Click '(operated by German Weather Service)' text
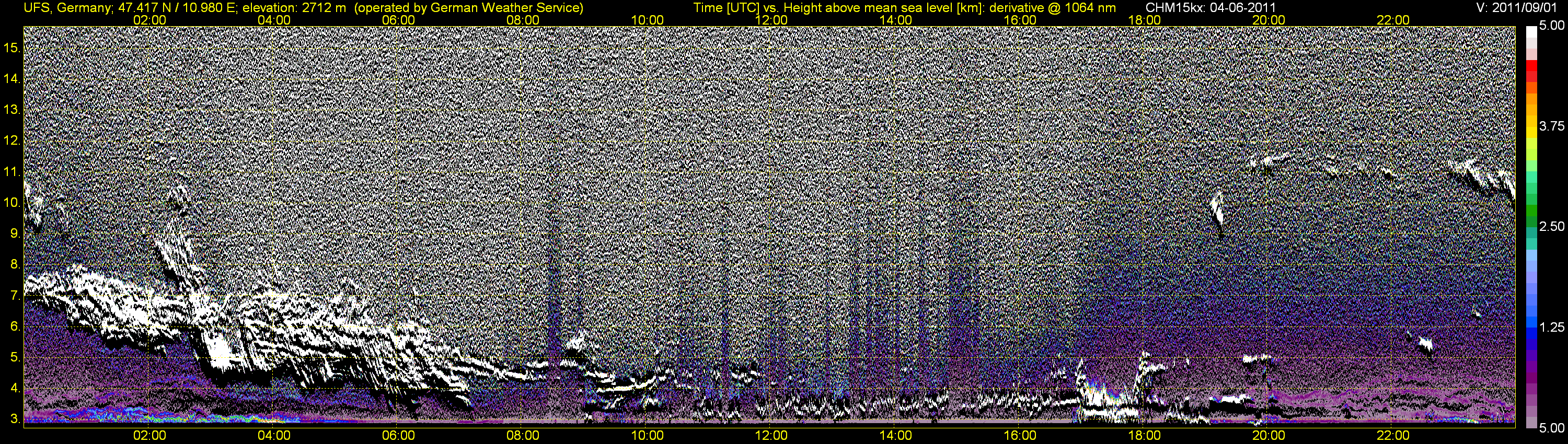 coord(468,7)
